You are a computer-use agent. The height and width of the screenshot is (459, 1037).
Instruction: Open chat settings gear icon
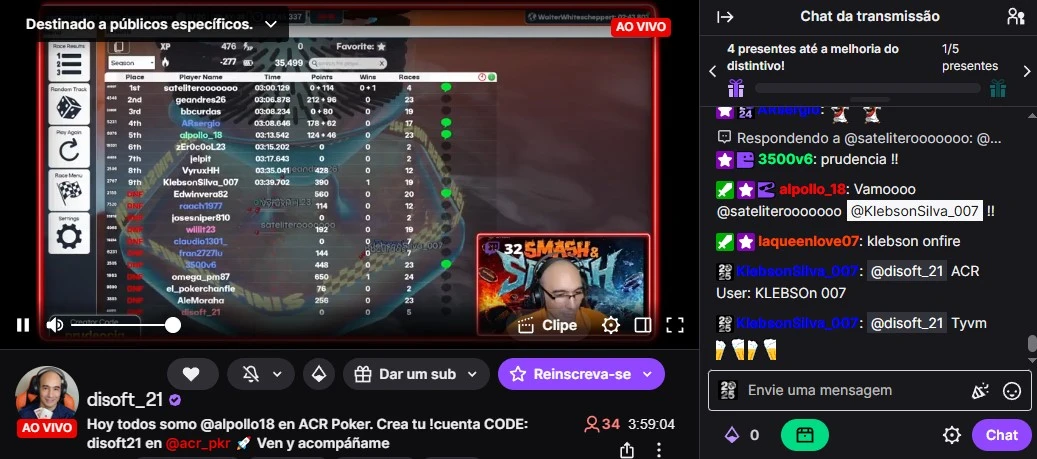[951, 435]
